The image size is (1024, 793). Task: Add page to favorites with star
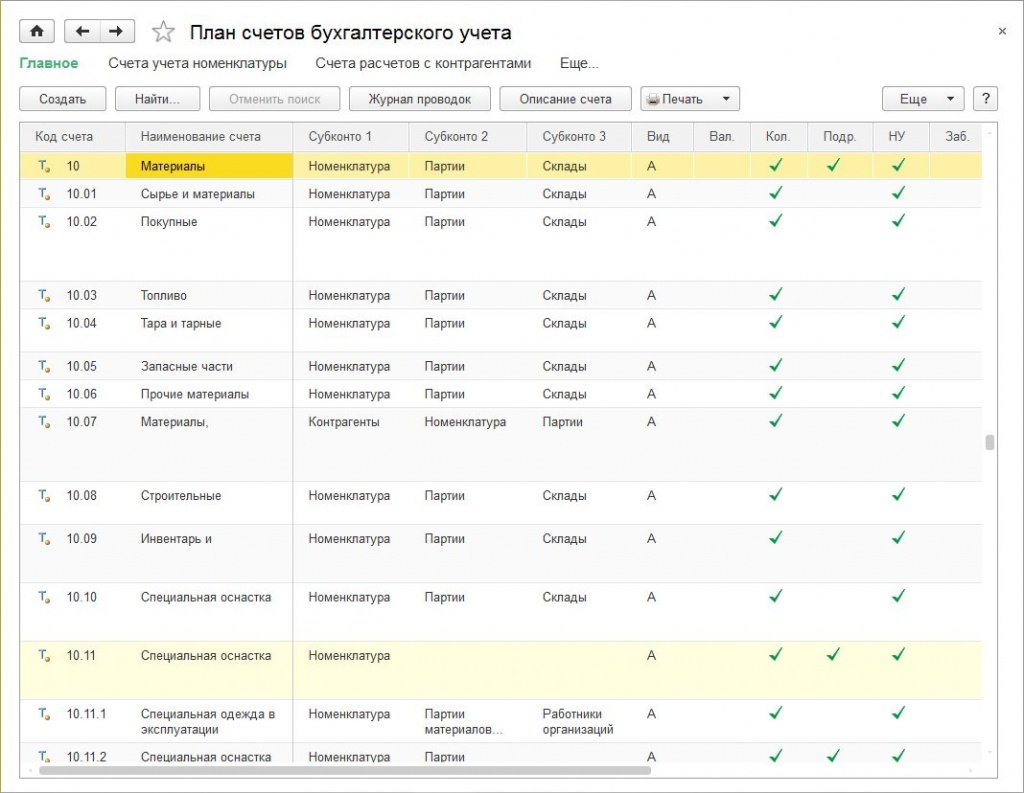click(162, 33)
